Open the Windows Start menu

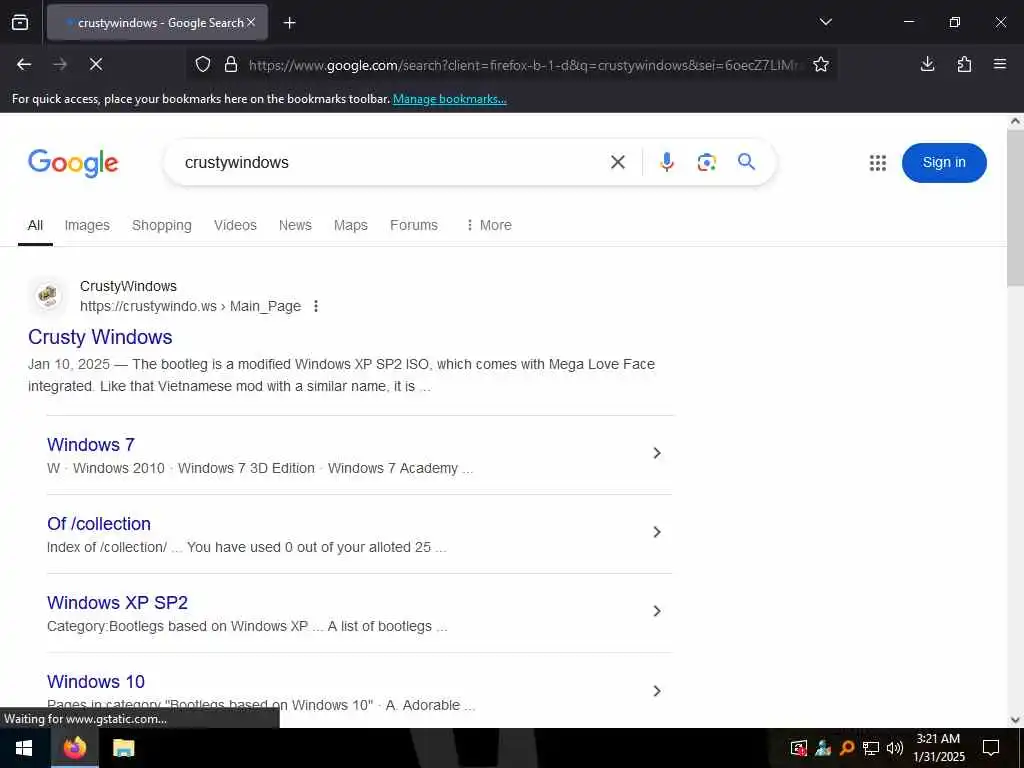pos(24,748)
